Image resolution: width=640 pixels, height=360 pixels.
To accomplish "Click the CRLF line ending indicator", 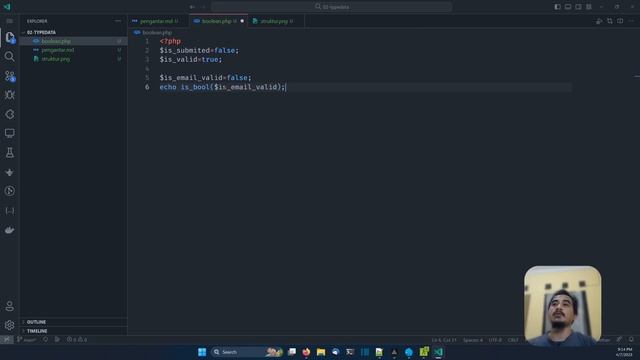I will tap(513, 340).
